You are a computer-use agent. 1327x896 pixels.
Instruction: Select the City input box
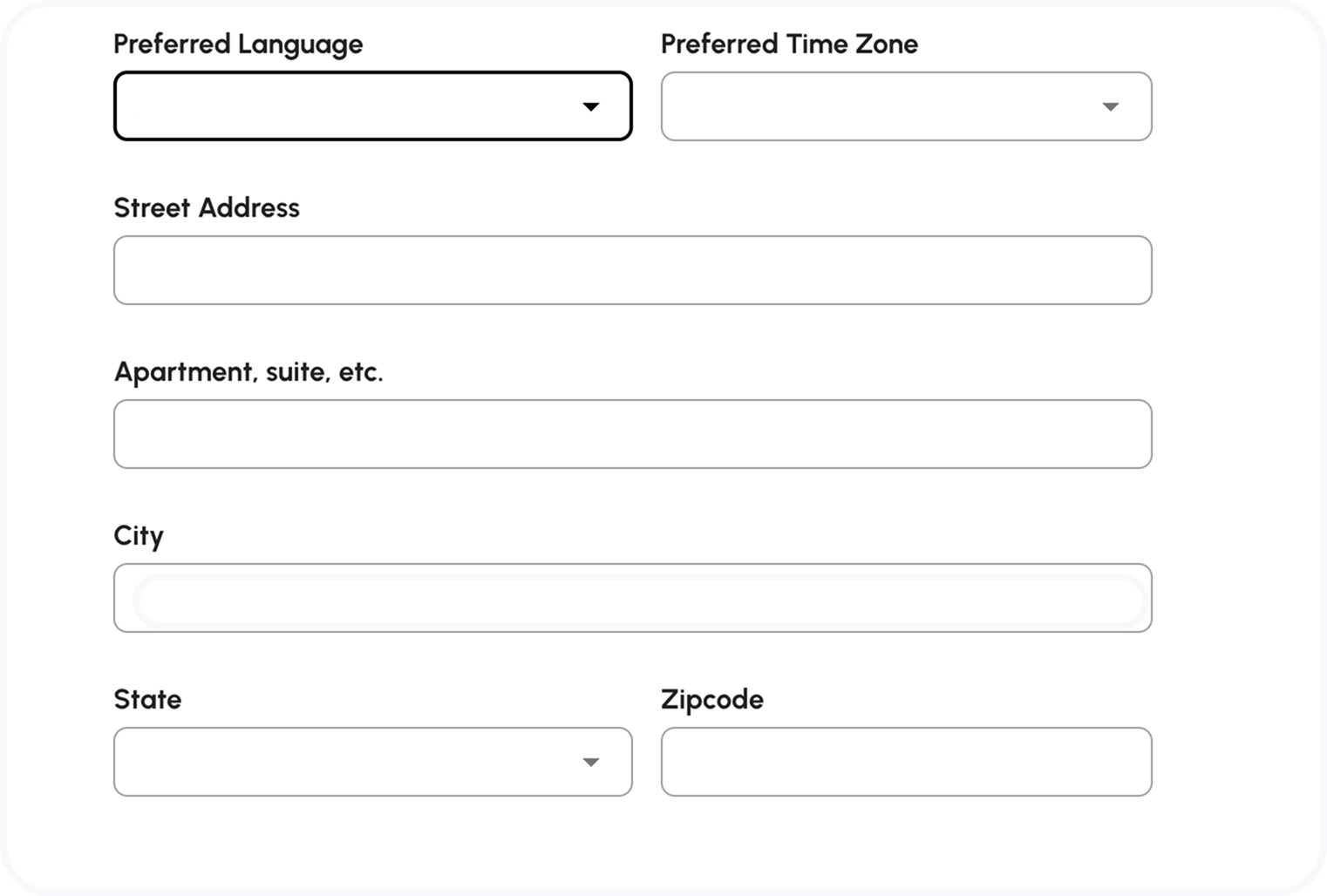click(x=632, y=598)
